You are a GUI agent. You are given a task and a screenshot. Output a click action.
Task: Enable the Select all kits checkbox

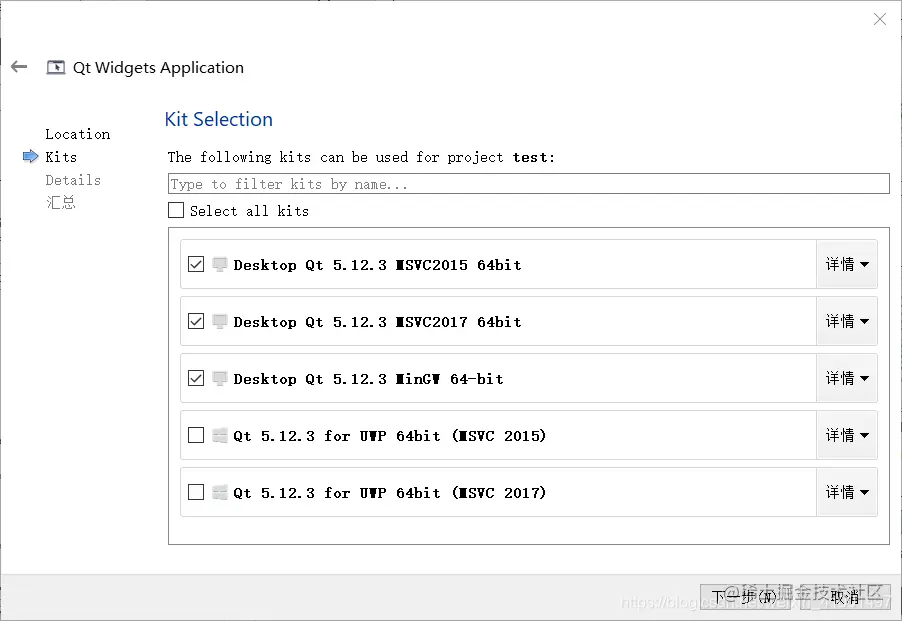point(177,210)
